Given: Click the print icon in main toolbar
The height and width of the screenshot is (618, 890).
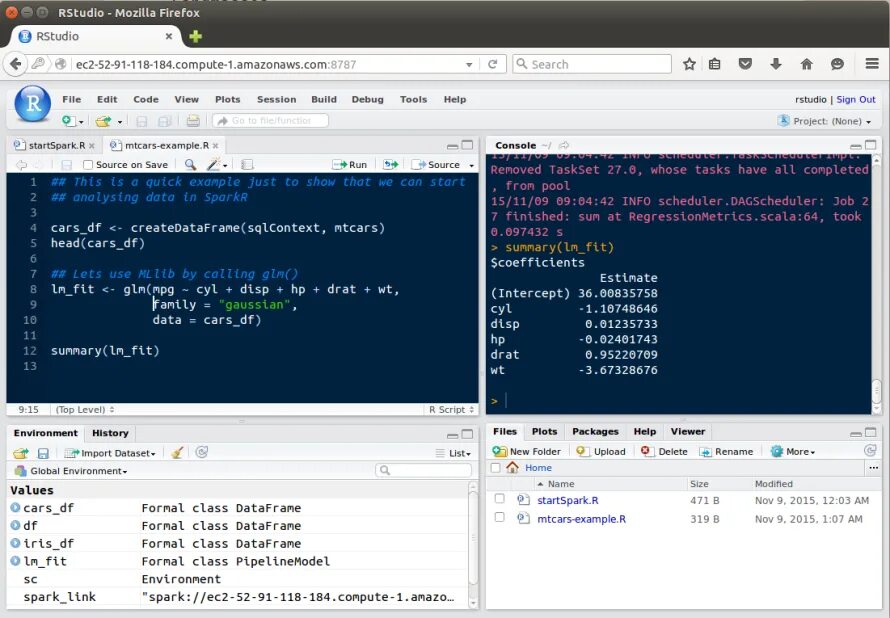Looking at the screenshot, I should 193,121.
